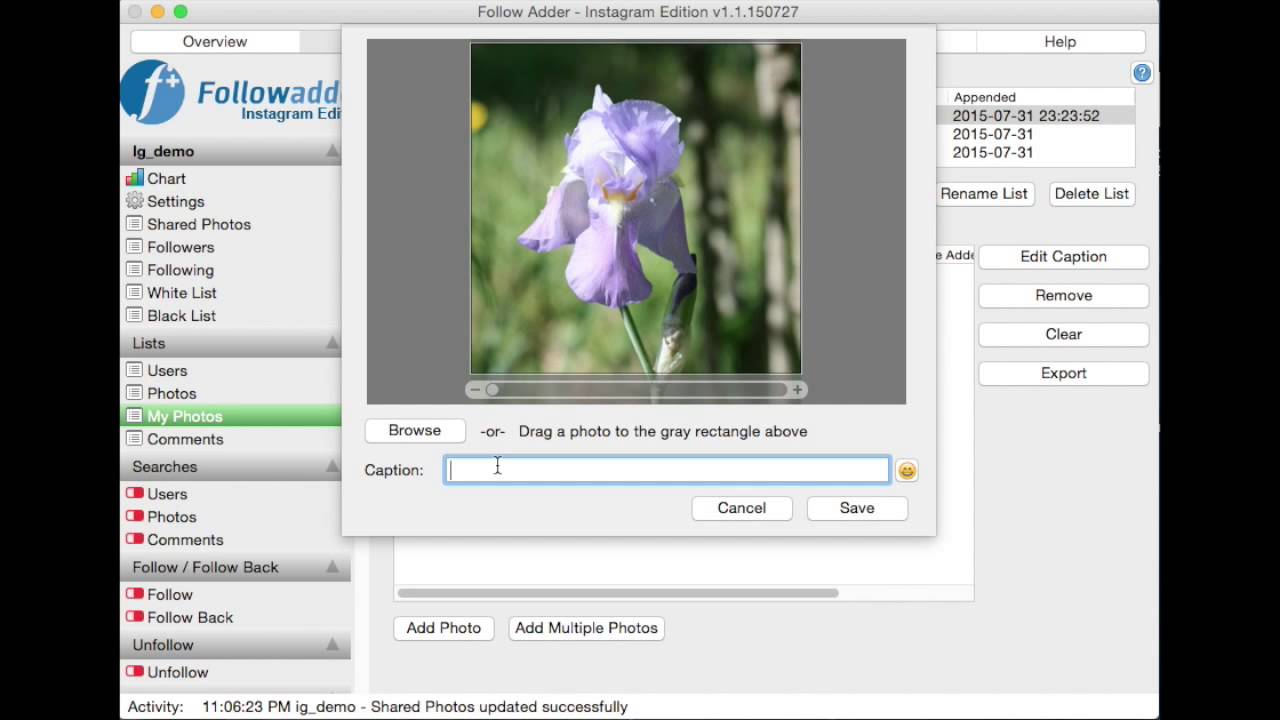Click the Delete List button
The height and width of the screenshot is (720, 1280).
[x=1092, y=194]
